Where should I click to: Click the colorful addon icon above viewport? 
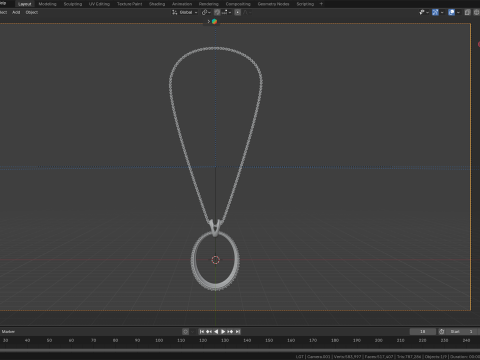(x=214, y=21)
